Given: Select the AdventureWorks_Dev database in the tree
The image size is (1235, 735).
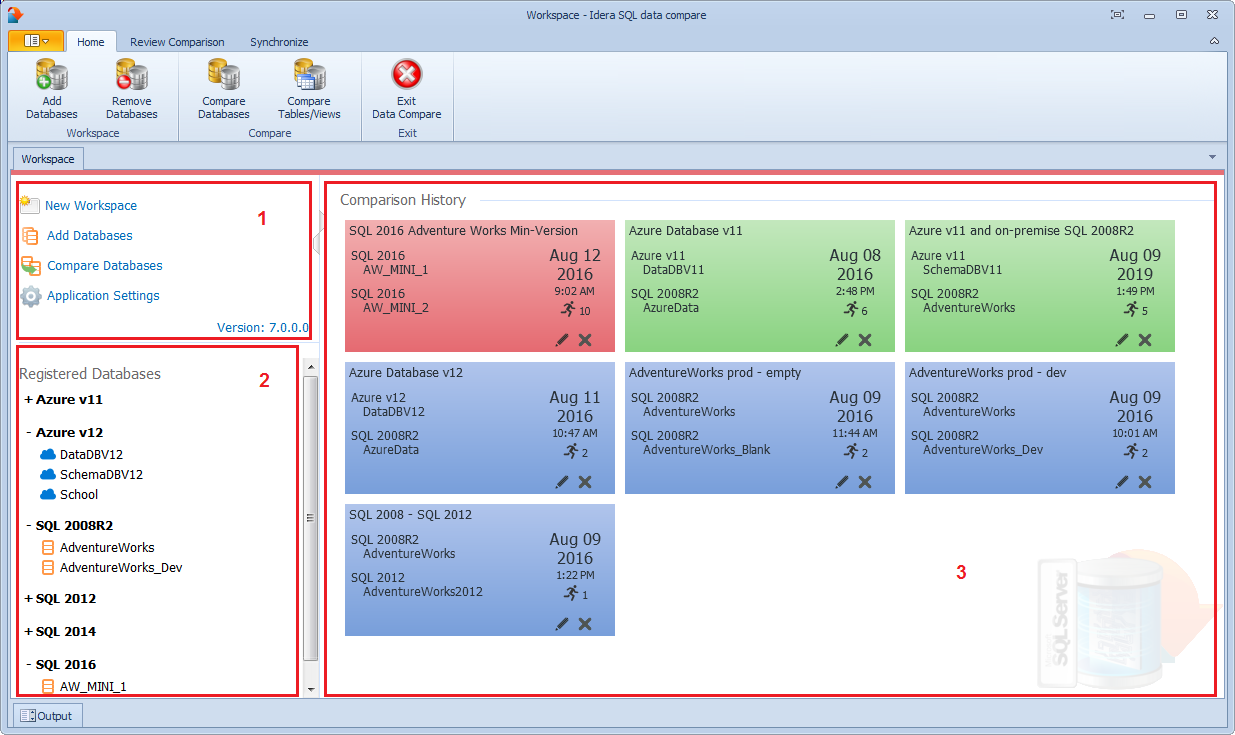Looking at the screenshot, I should 121,568.
